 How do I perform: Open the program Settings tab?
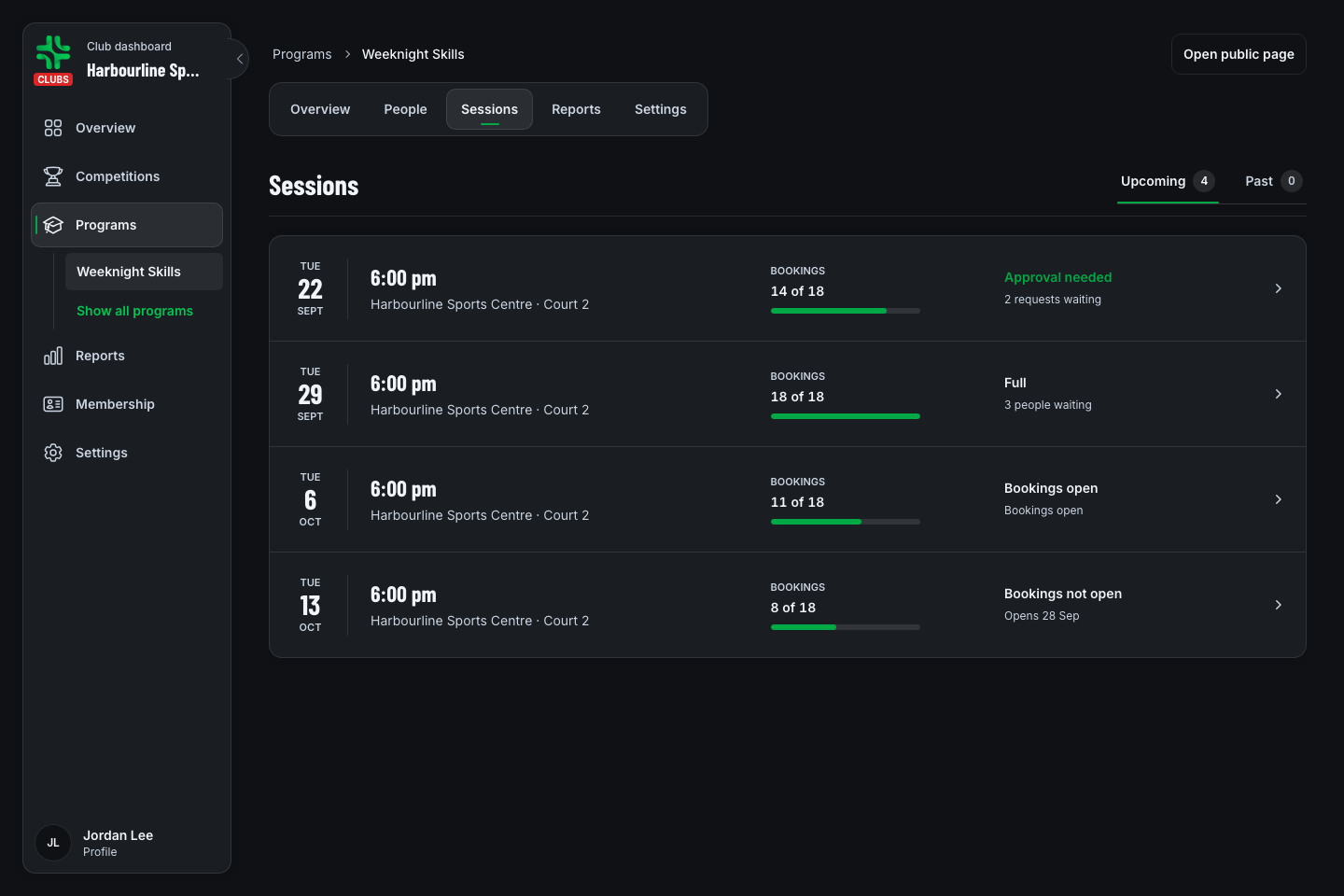[x=661, y=109]
